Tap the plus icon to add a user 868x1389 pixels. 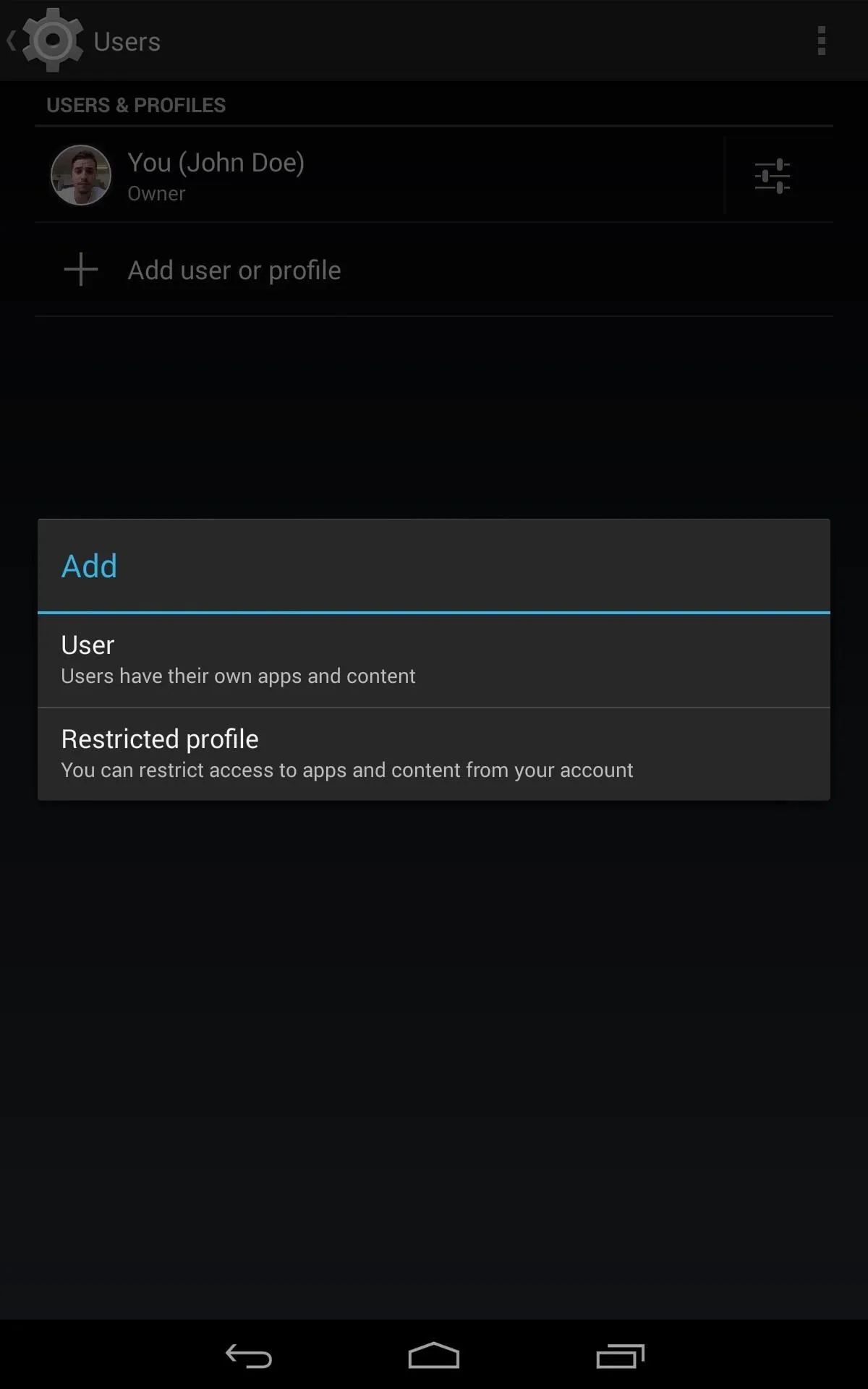point(80,269)
